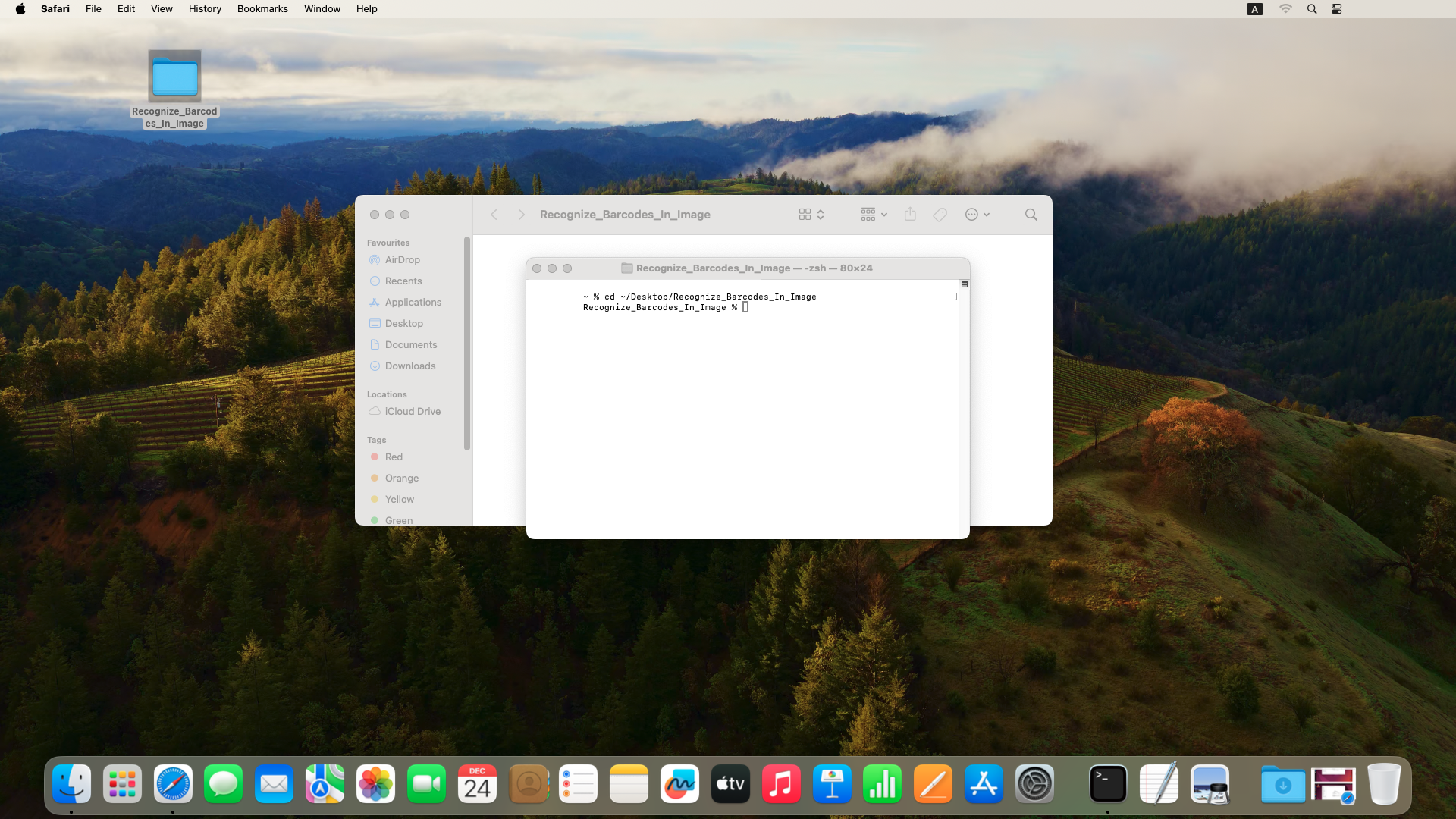Expand the Group By dropdown in Finder

click(874, 215)
